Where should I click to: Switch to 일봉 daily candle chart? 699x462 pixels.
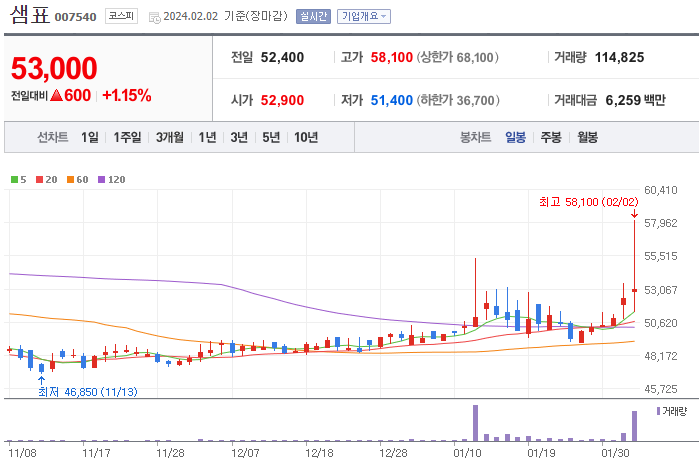click(x=515, y=137)
